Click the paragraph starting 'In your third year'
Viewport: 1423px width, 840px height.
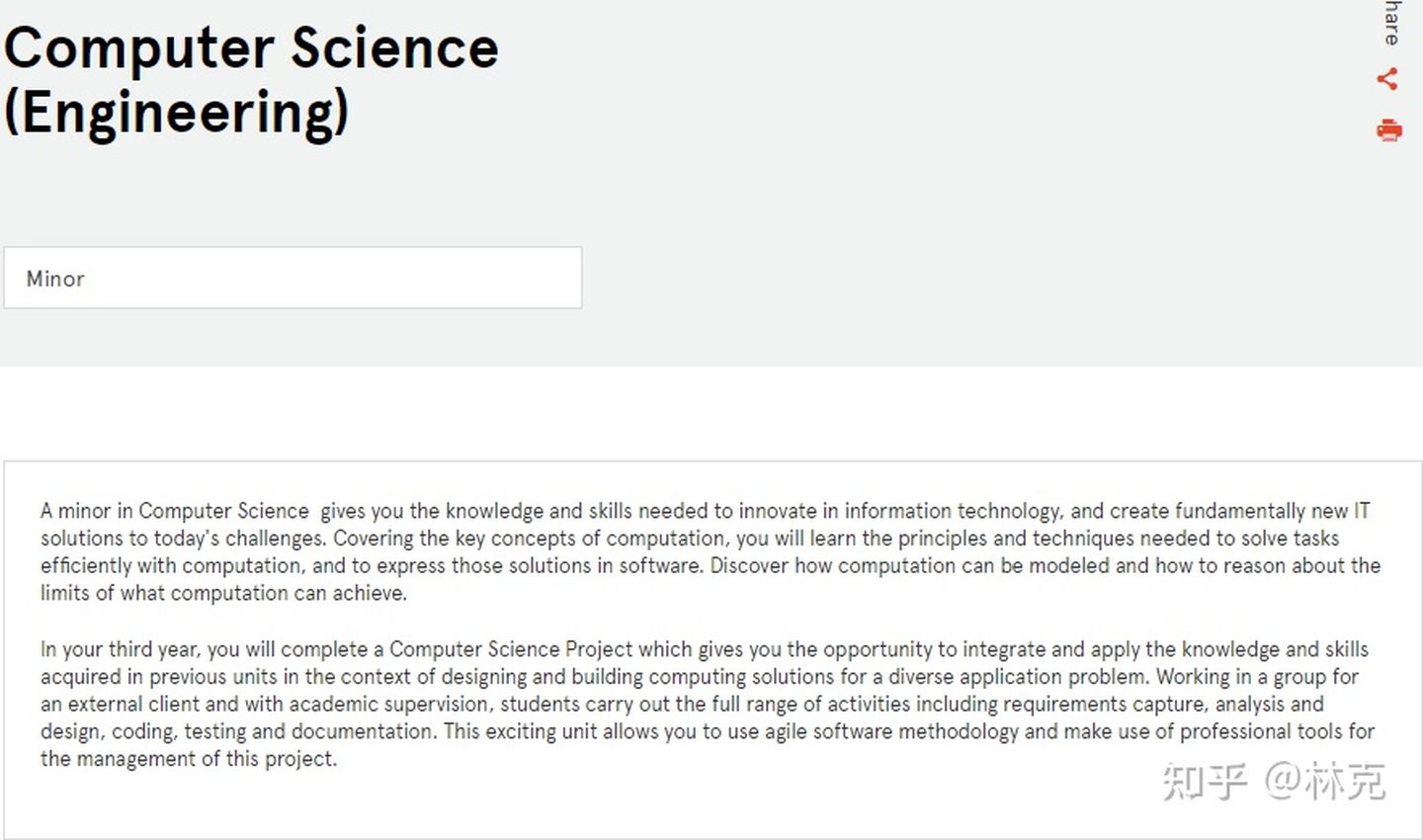pyautogui.click(x=708, y=704)
